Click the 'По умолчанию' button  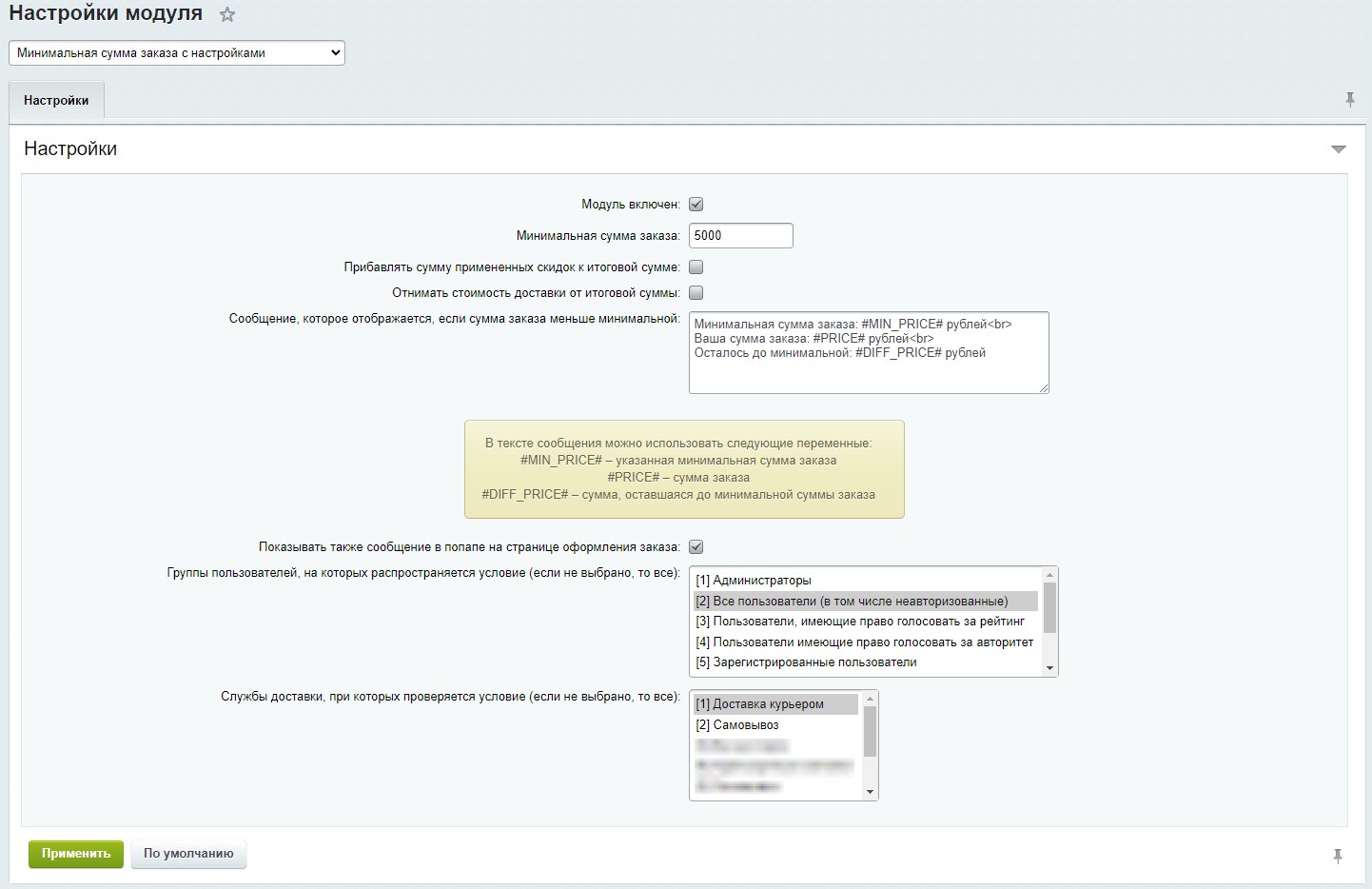(x=188, y=854)
